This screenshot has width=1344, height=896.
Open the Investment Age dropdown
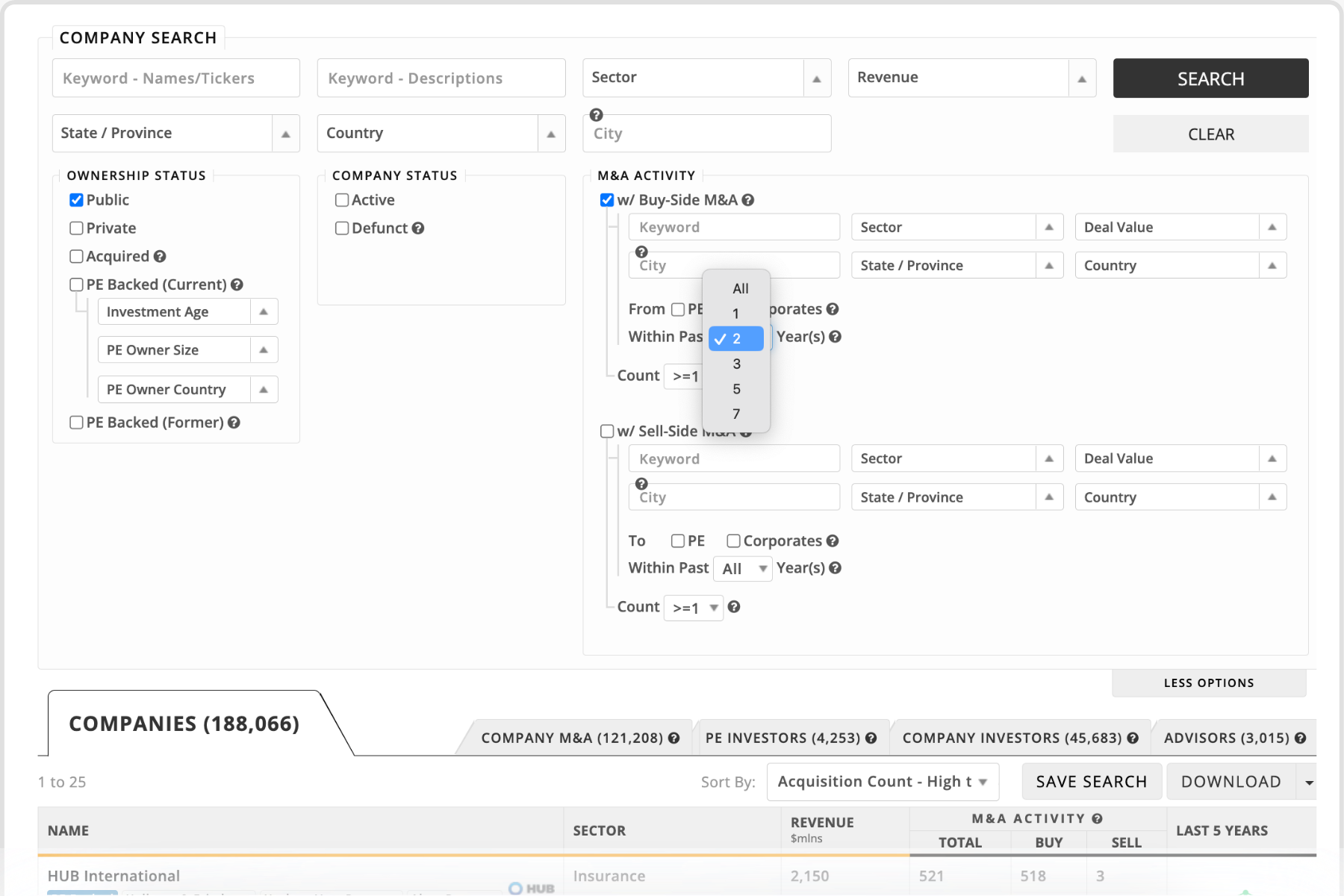(x=187, y=312)
